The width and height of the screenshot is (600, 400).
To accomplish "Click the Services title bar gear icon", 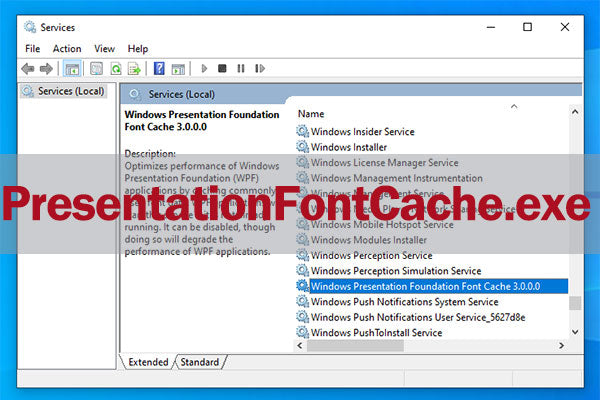I will pyautogui.click(x=29, y=27).
